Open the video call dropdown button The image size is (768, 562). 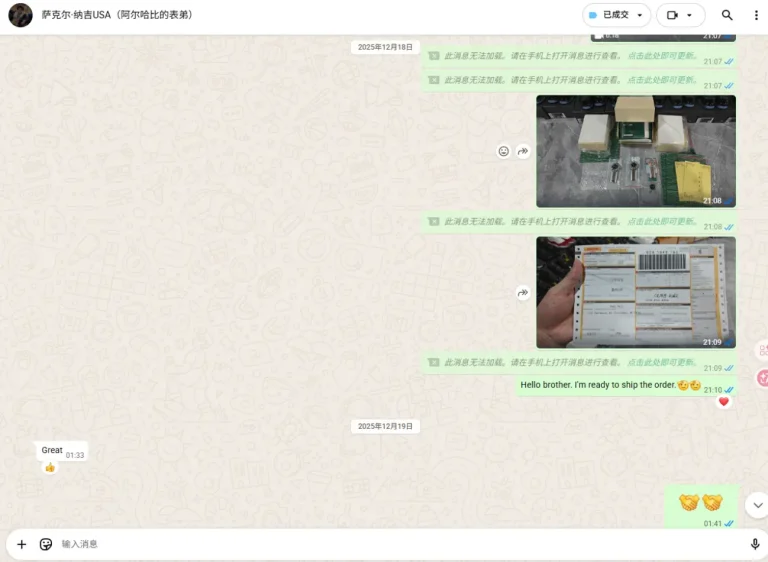coord(680,15)
